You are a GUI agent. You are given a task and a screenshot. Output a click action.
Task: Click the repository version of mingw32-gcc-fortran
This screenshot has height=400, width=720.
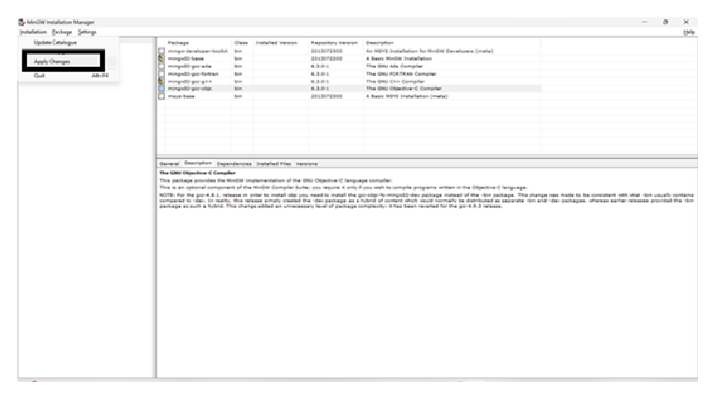pos(320,74)
